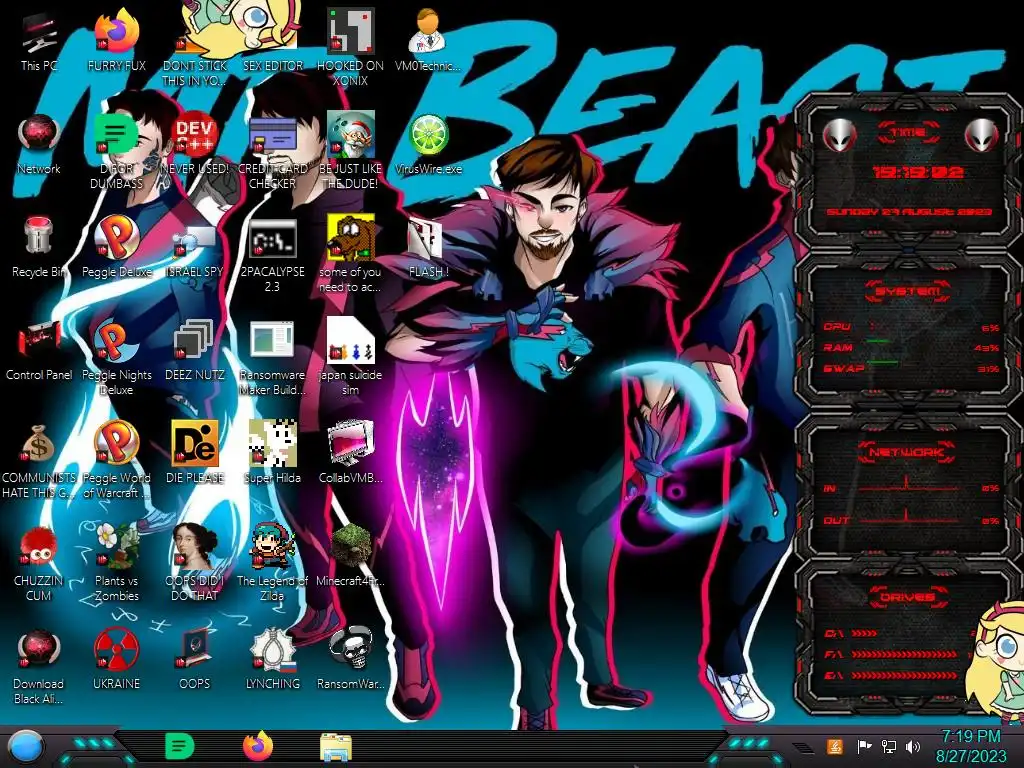The image size is (1024, 768).
Task: Open the NEVER USED! Dev C++ icon
Action: click(195, 144)
